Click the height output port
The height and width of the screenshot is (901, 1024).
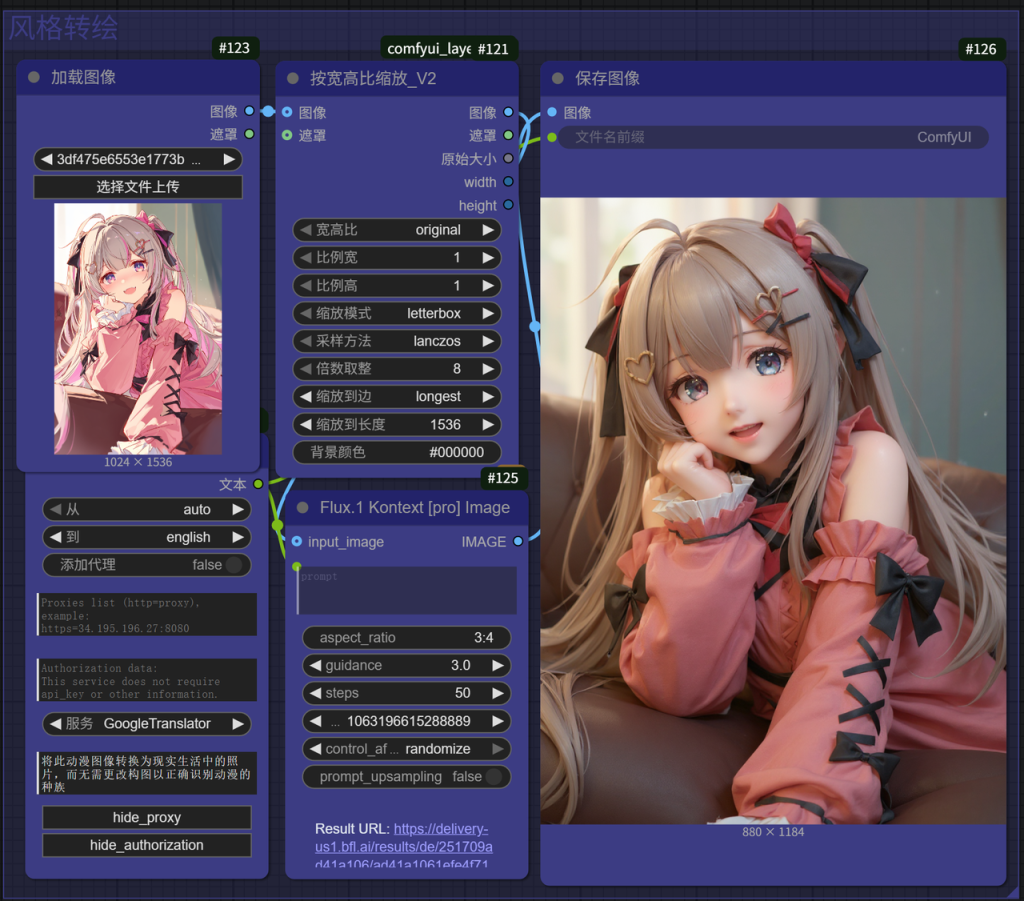pyautogui.click(x=508, y=205)
